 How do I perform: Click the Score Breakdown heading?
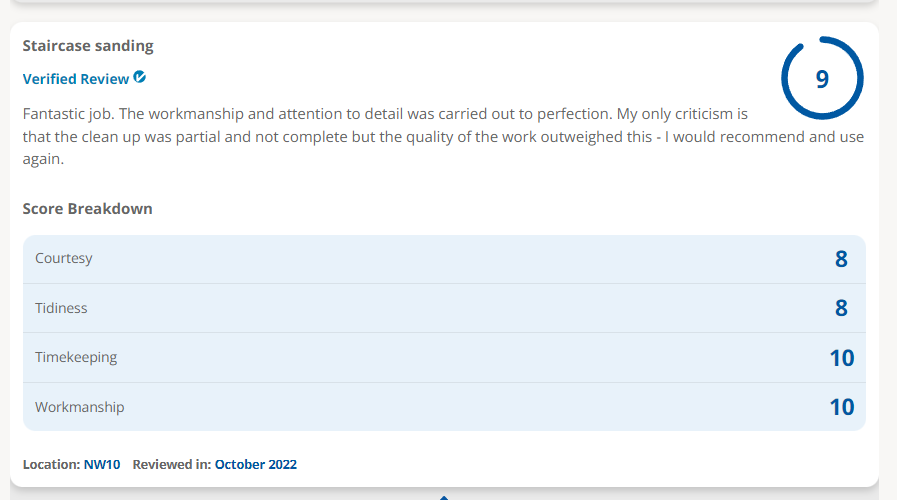[x=88, y=209]
